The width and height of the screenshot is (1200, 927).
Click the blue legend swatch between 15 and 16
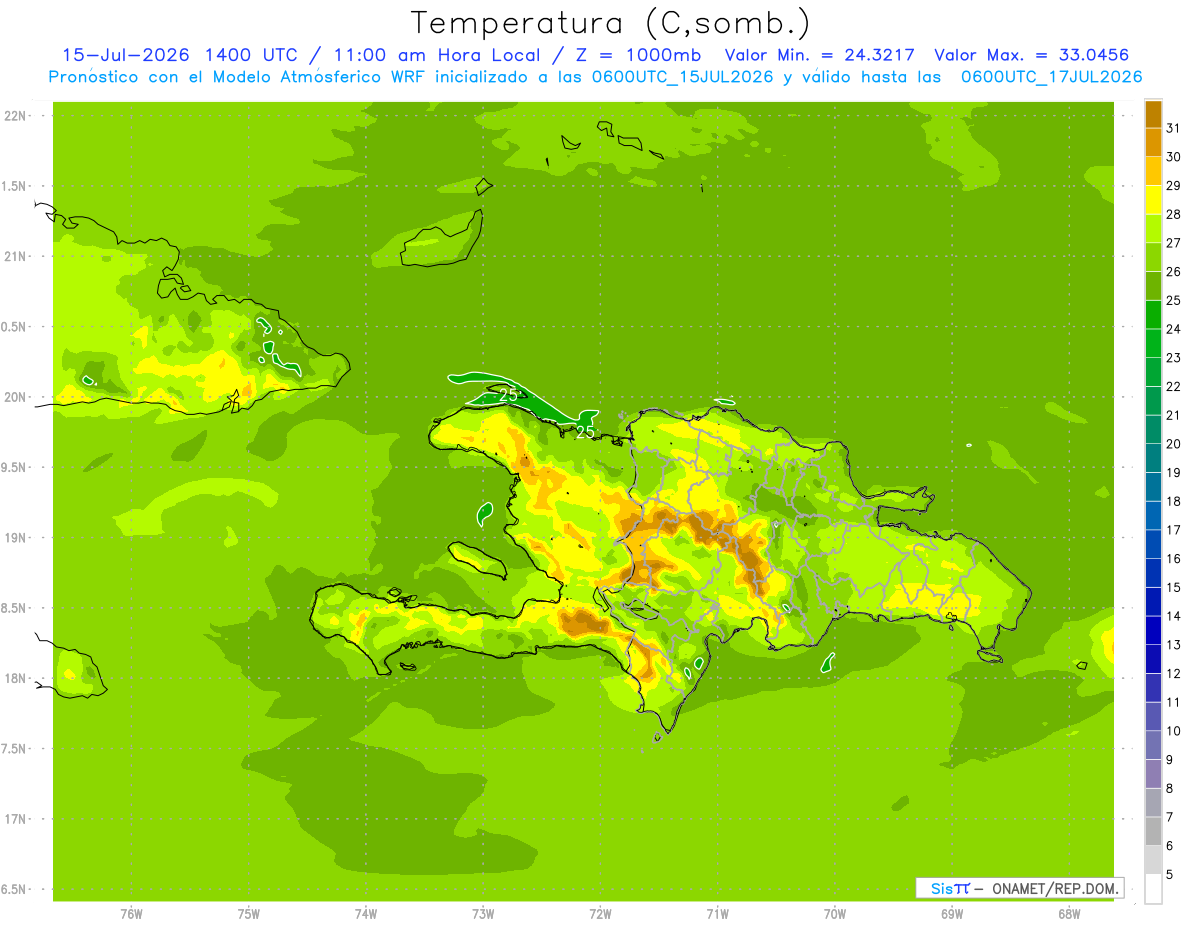click(1153, 573)
